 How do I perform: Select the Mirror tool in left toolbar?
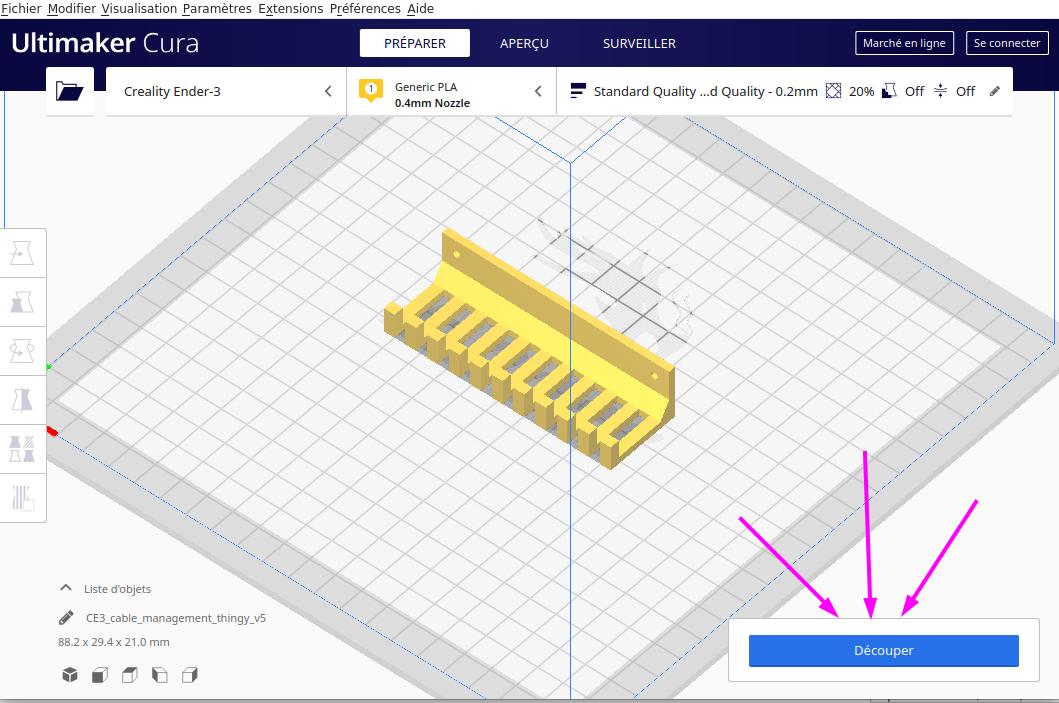coord(22,400)
